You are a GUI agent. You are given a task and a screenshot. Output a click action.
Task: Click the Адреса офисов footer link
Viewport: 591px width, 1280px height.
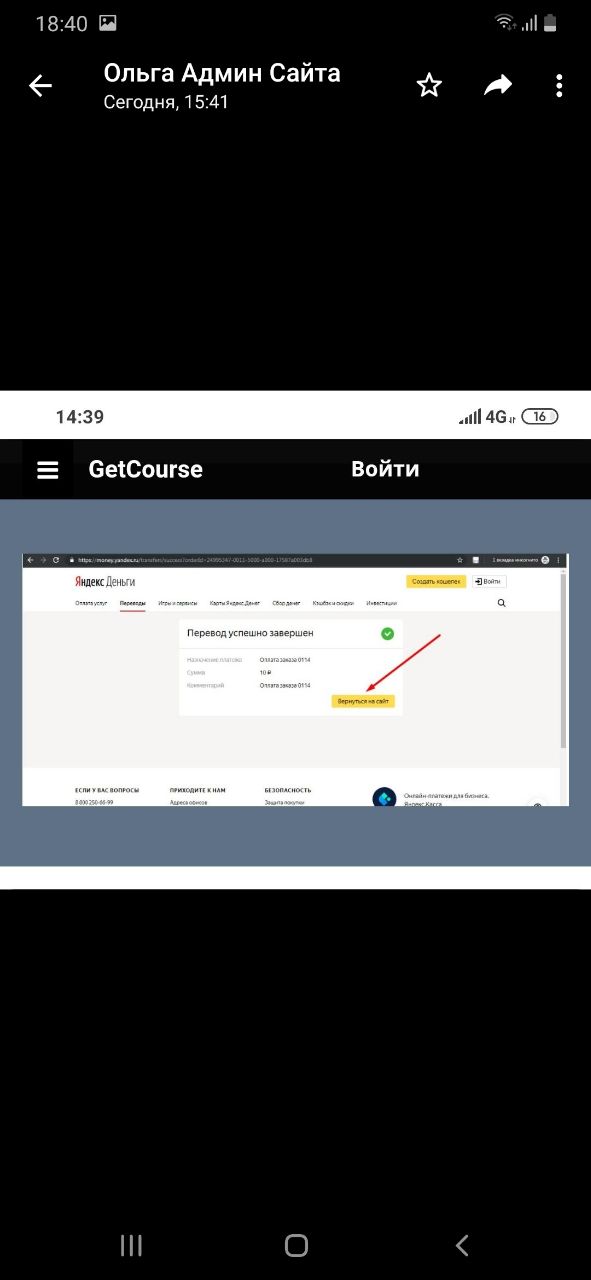[x=188, y=802]
